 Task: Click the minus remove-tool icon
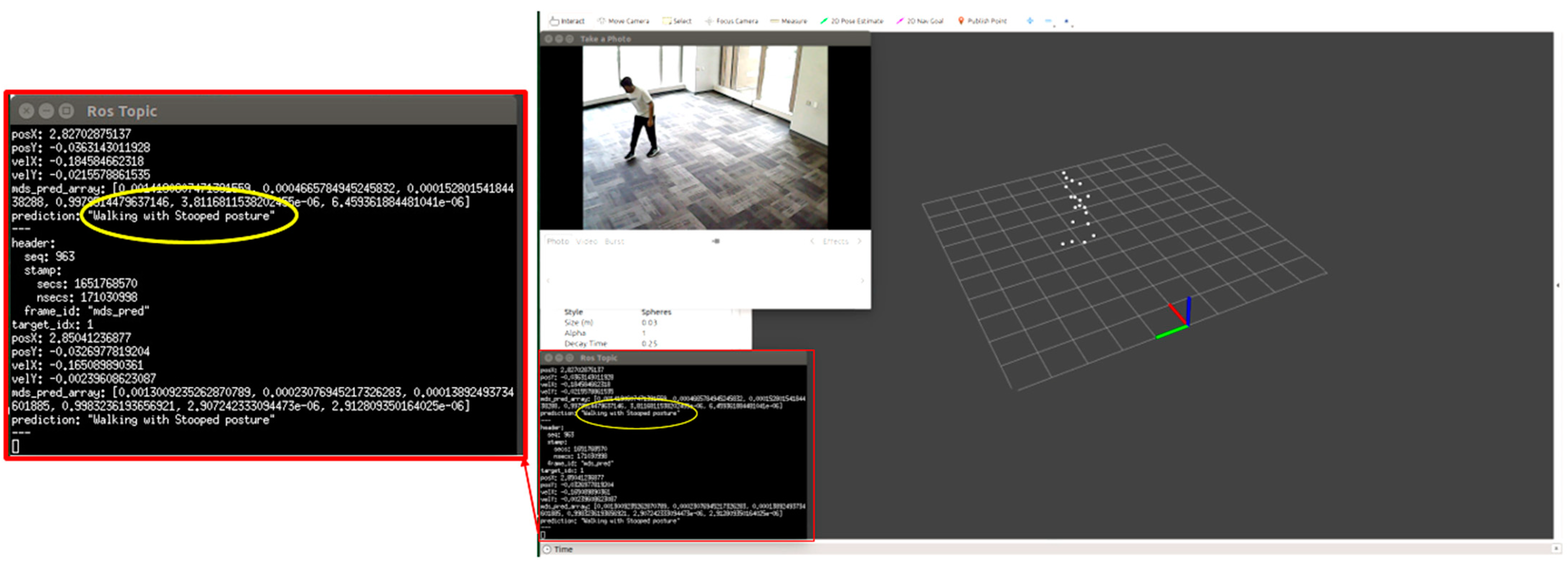pos(1048,21)
